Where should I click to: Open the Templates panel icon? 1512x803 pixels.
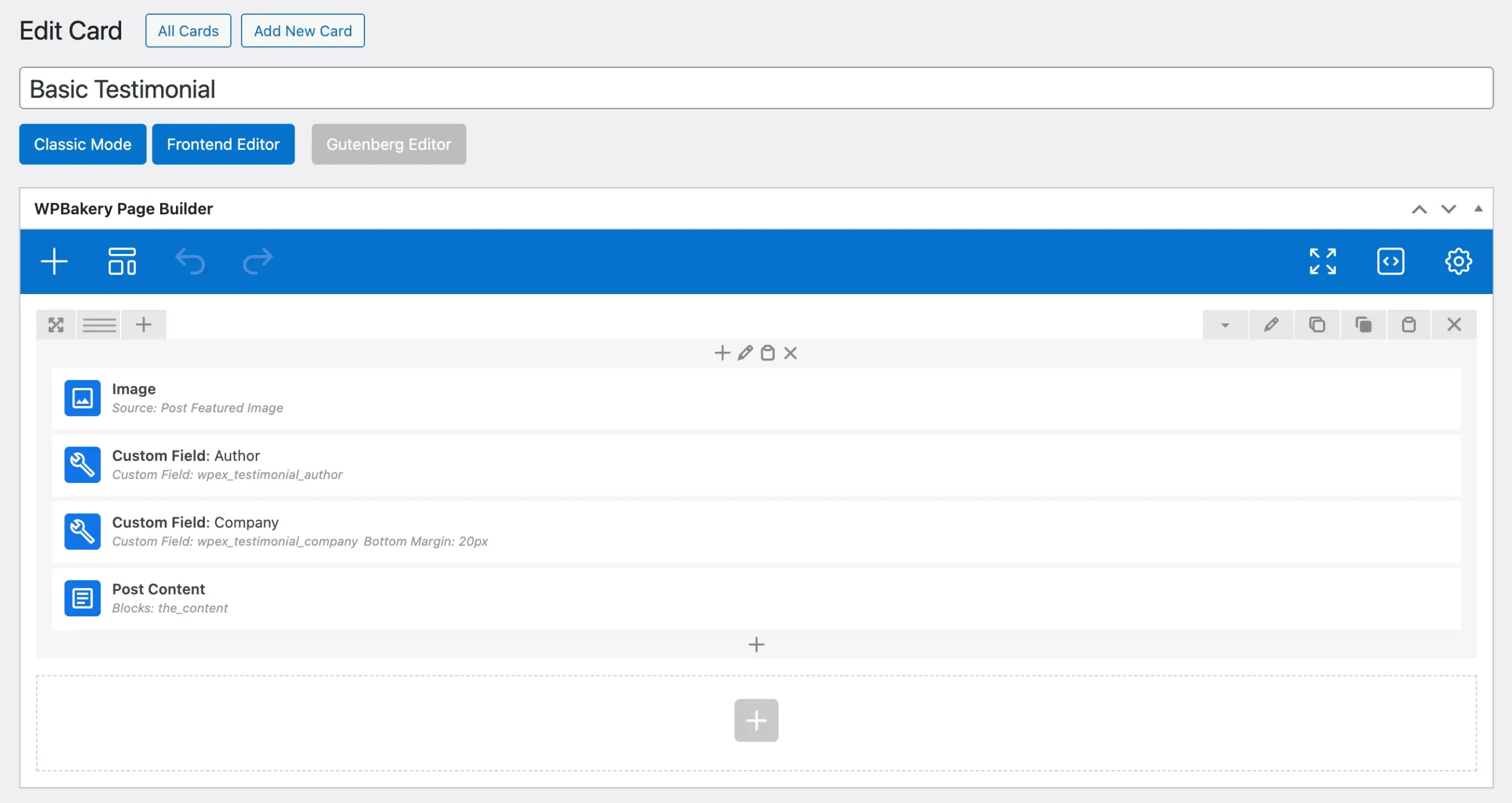click(x=122, y=261)
